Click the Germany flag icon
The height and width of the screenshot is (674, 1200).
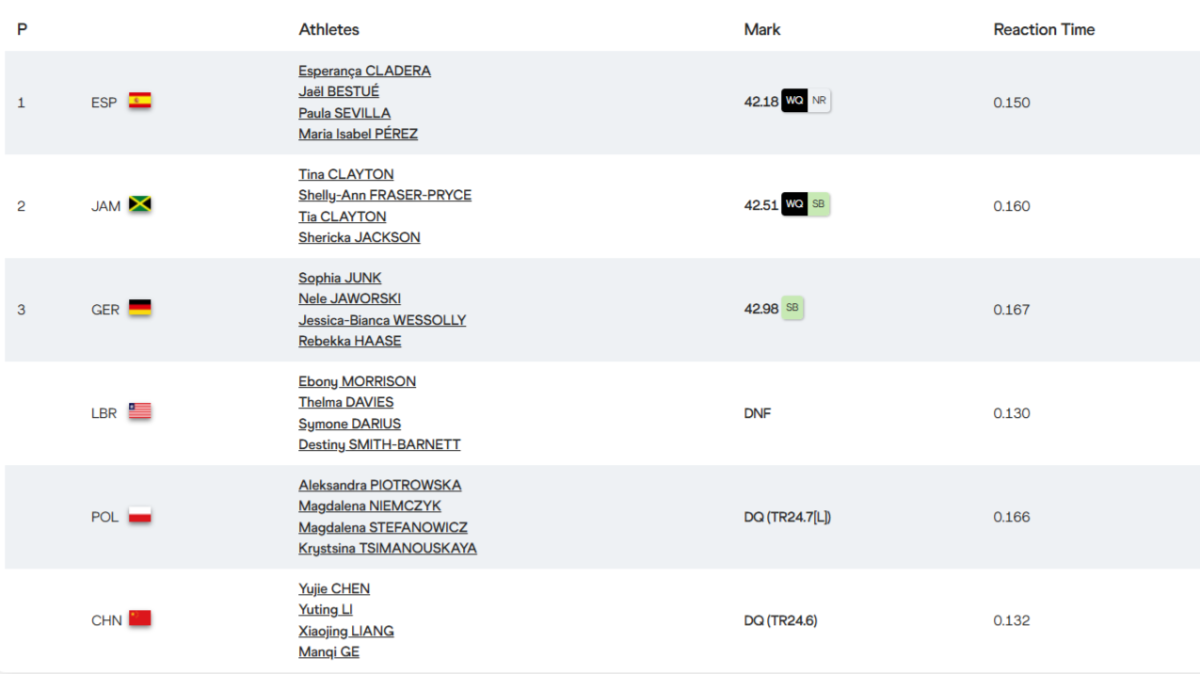click(140, 309)
